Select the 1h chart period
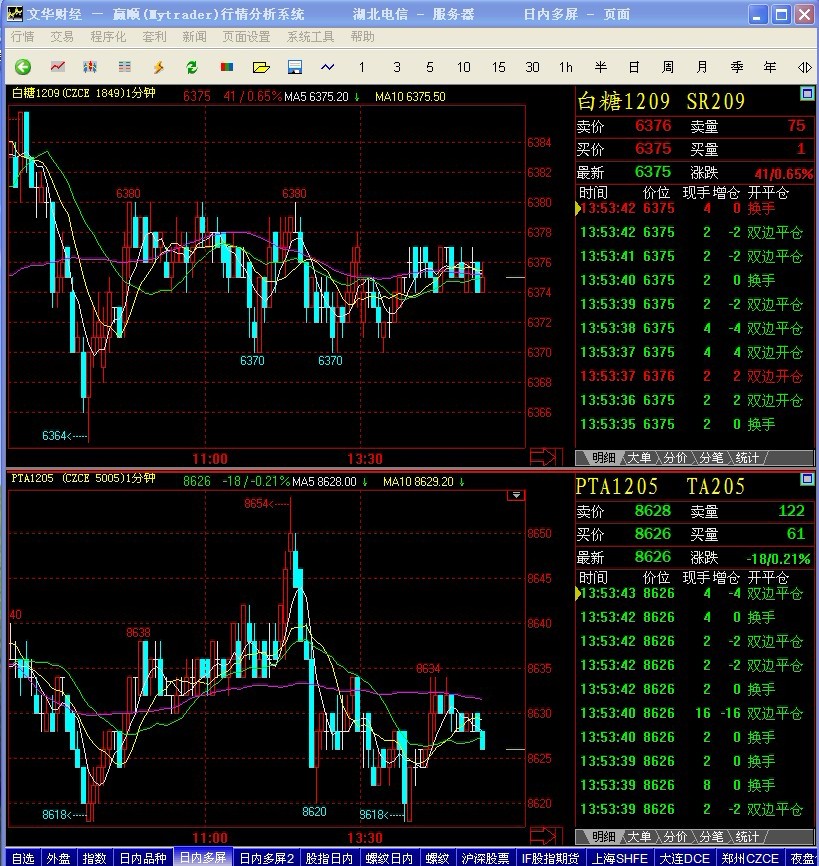Image resolution: width=819 pixels, height=866 pixels. pos(566,67)
